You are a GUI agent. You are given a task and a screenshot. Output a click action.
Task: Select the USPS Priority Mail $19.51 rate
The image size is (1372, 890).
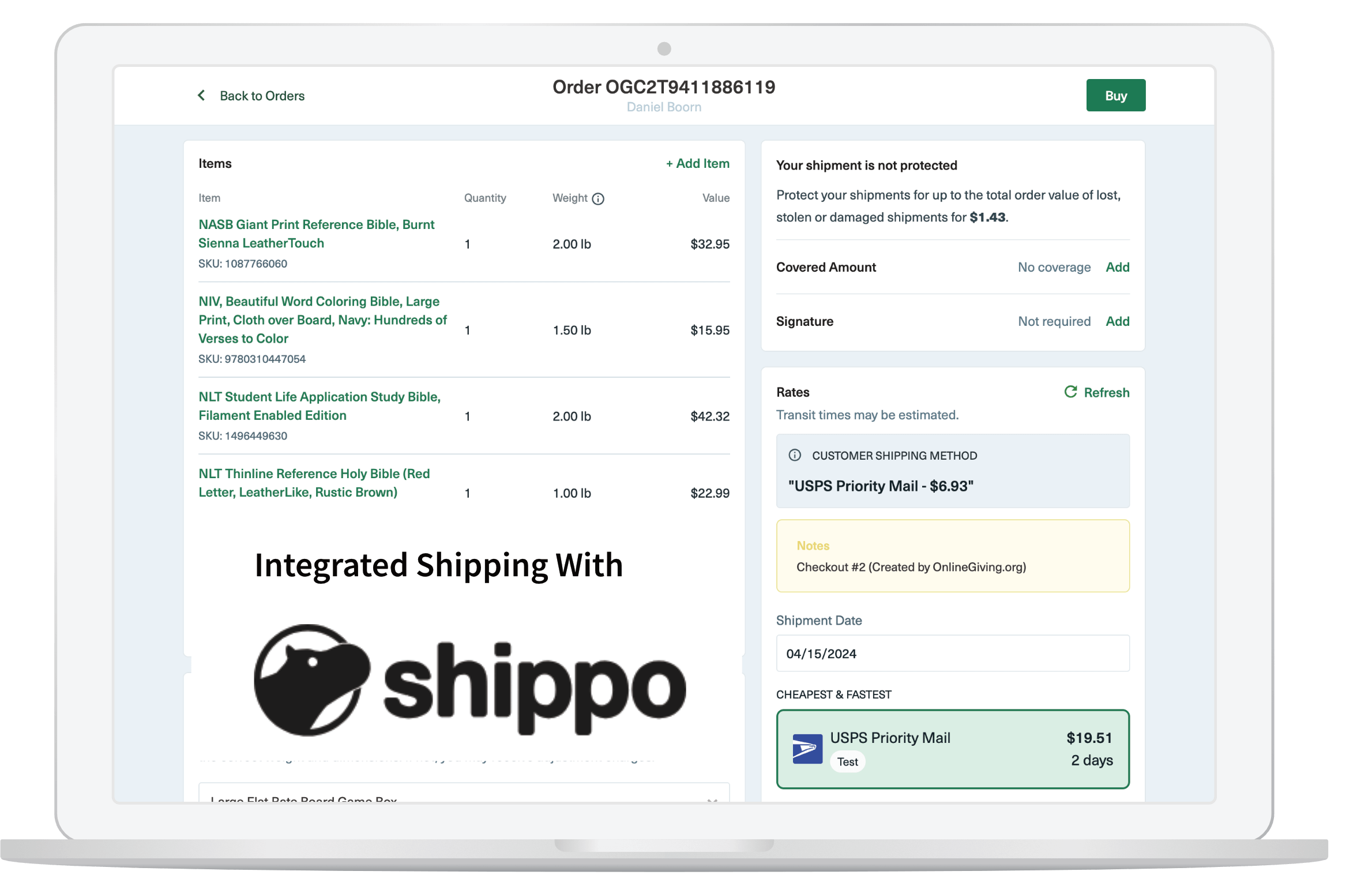click(952, 749)
